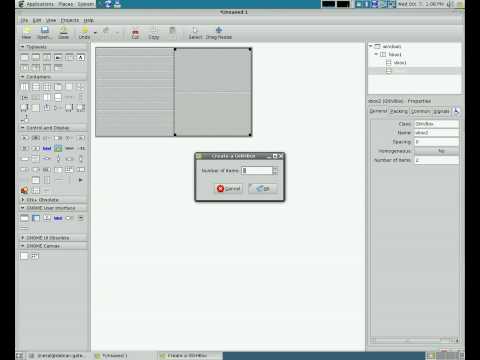480x360 pixels.
Task: Click the Drag Resize toolbar button
Action: pyautogui.click(x=219, y=34)
